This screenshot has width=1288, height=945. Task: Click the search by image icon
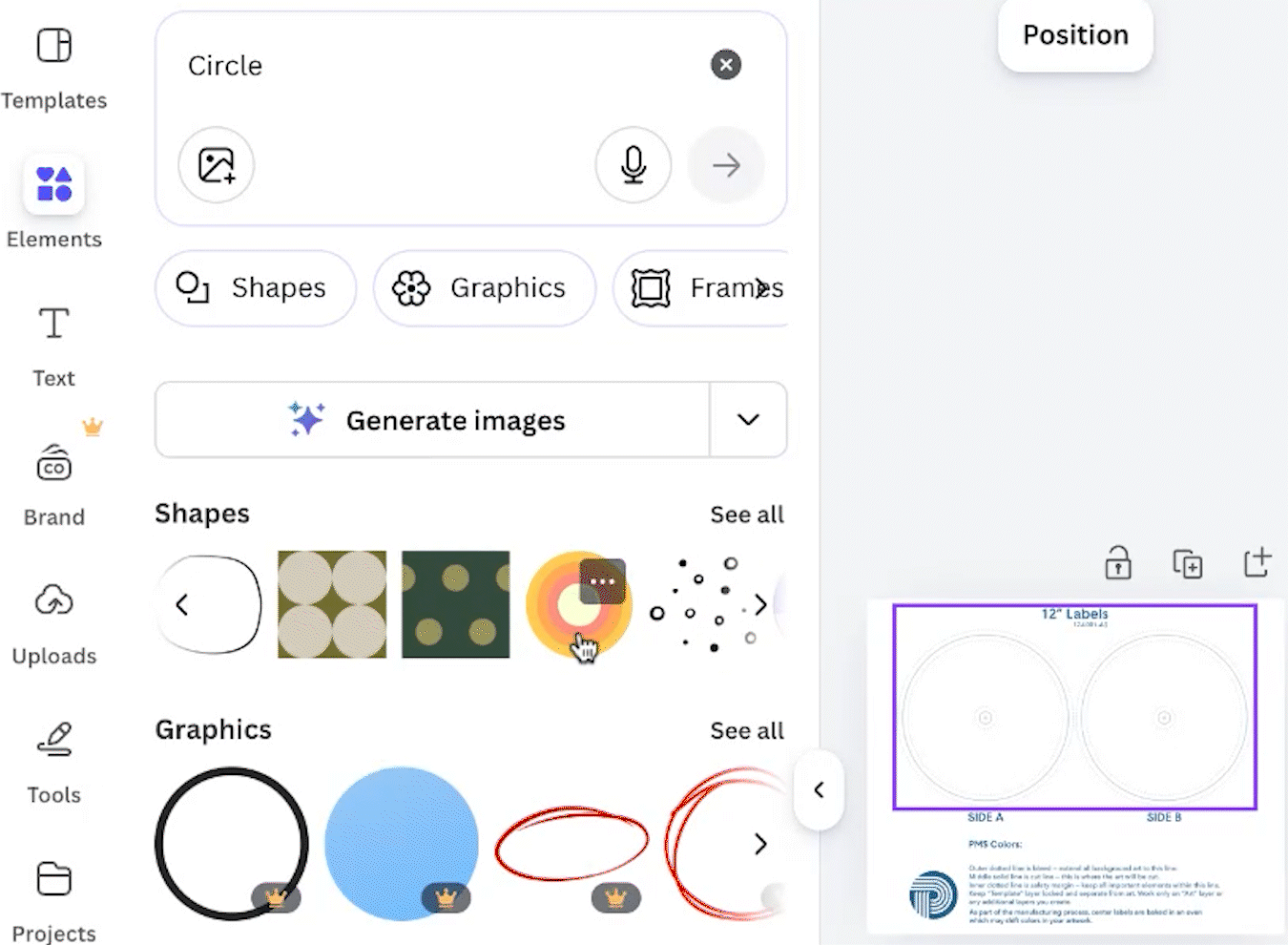click(217, 165)
